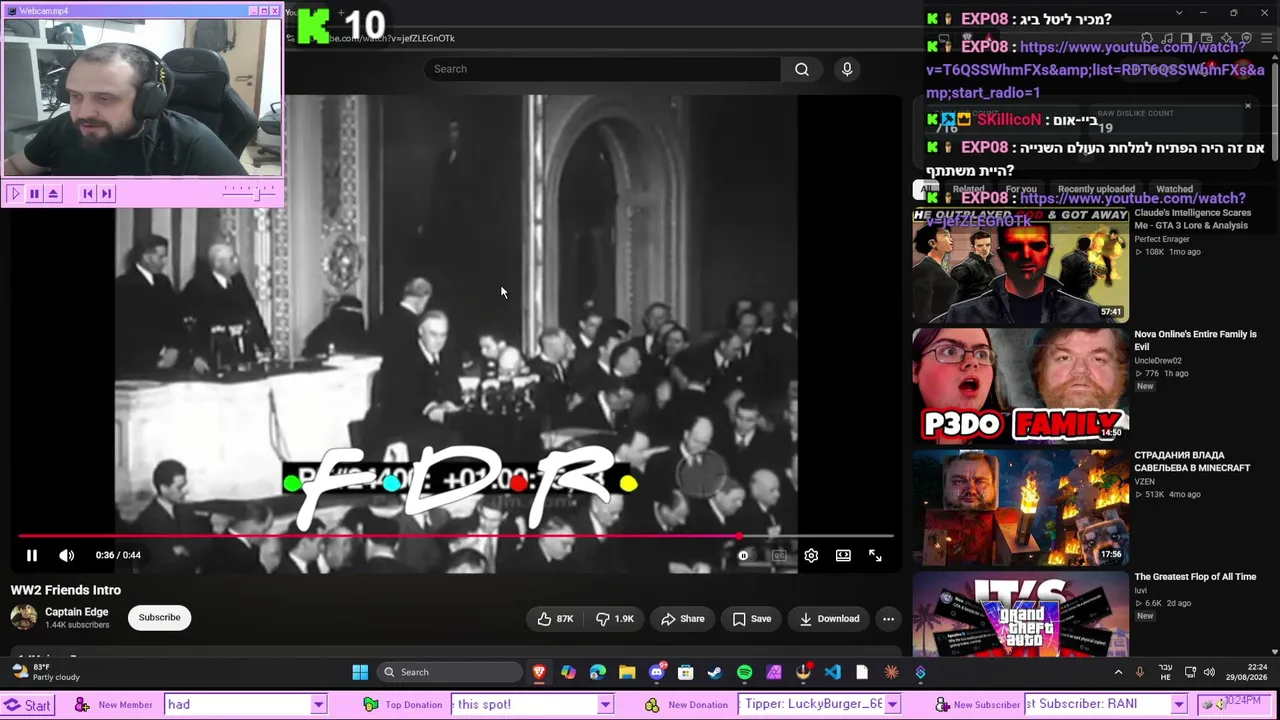
Task: Toggle closed captions in the player
Action: (x=779, y=555)
